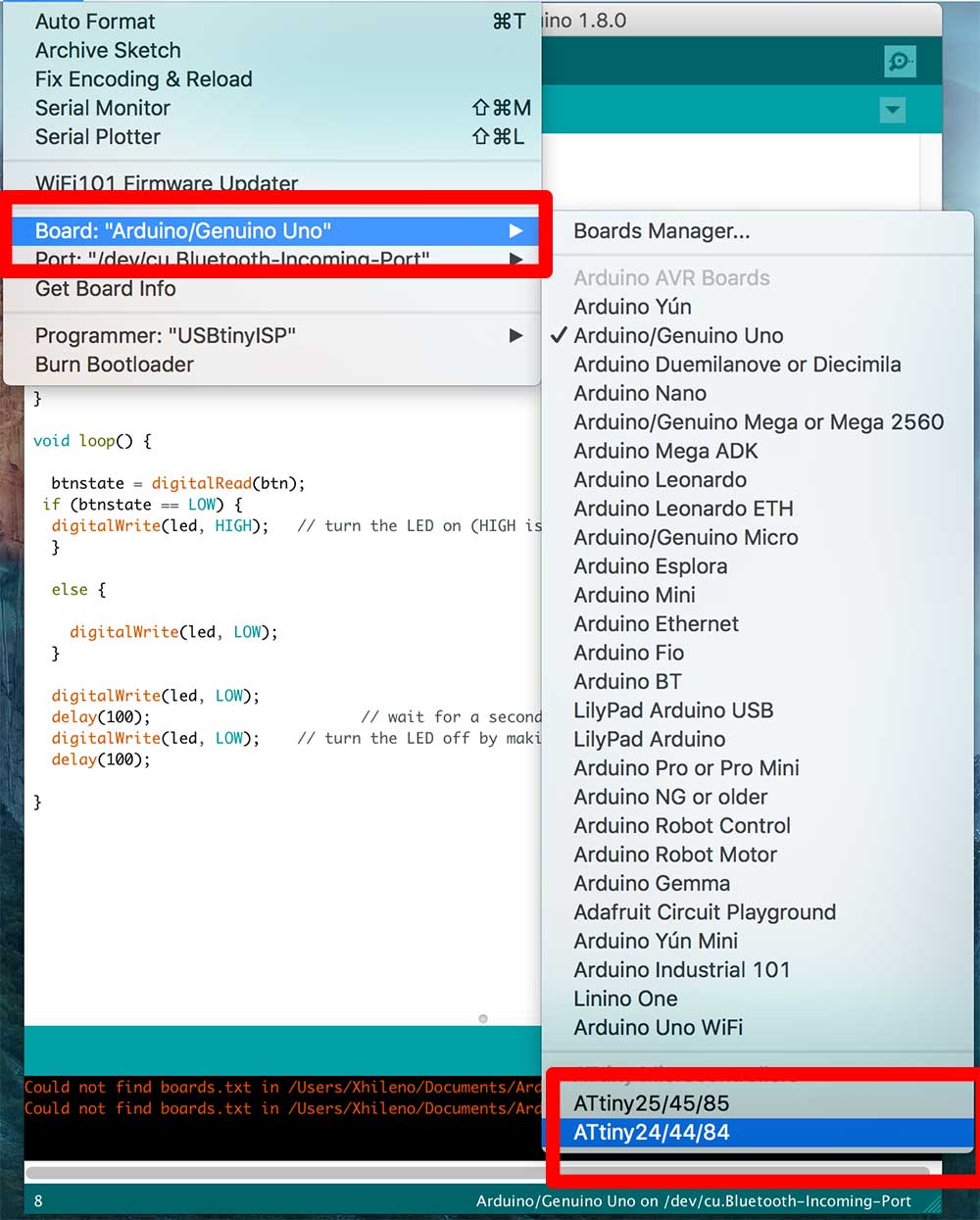This screenshot has width=980, height=1220.
Task: Click the else { line in the sketch
Action: coord(78,590)
